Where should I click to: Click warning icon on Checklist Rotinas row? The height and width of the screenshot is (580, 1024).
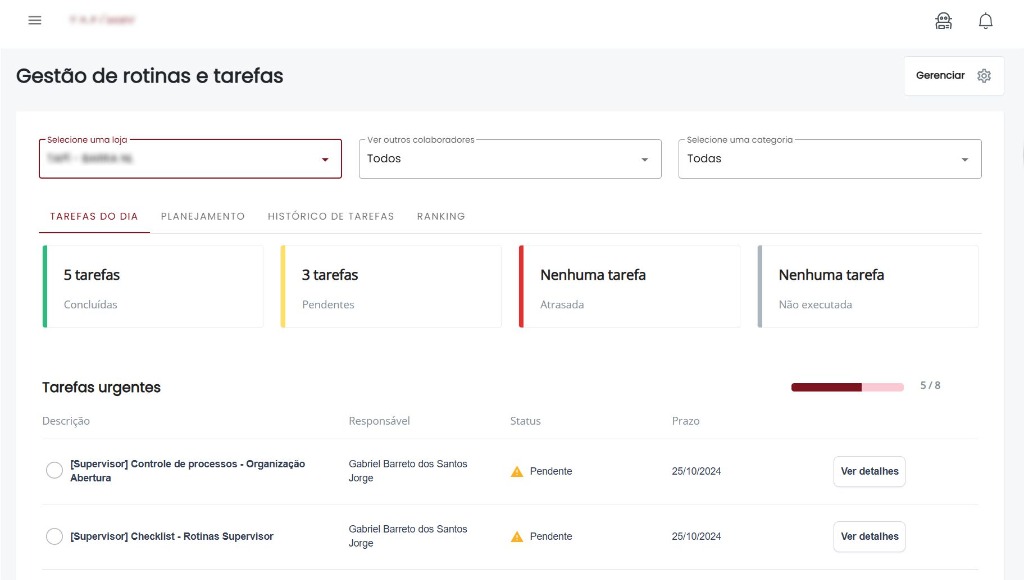[x=517, y=537]
